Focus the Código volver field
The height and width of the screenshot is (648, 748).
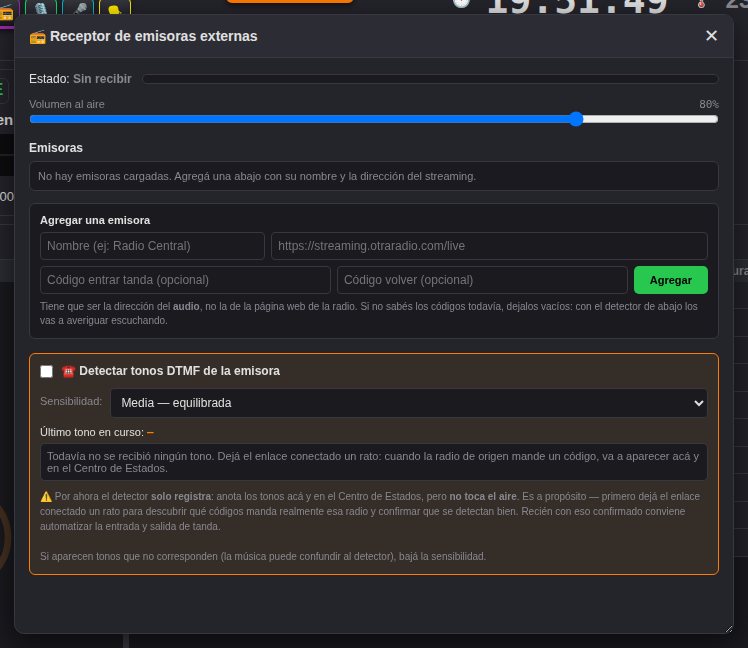[x=482, y=280]
